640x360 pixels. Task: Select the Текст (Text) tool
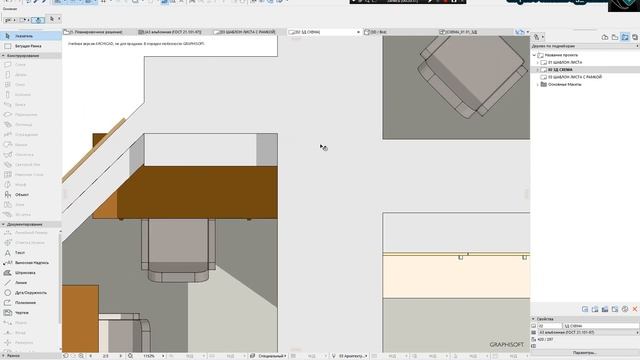point(31,253)
